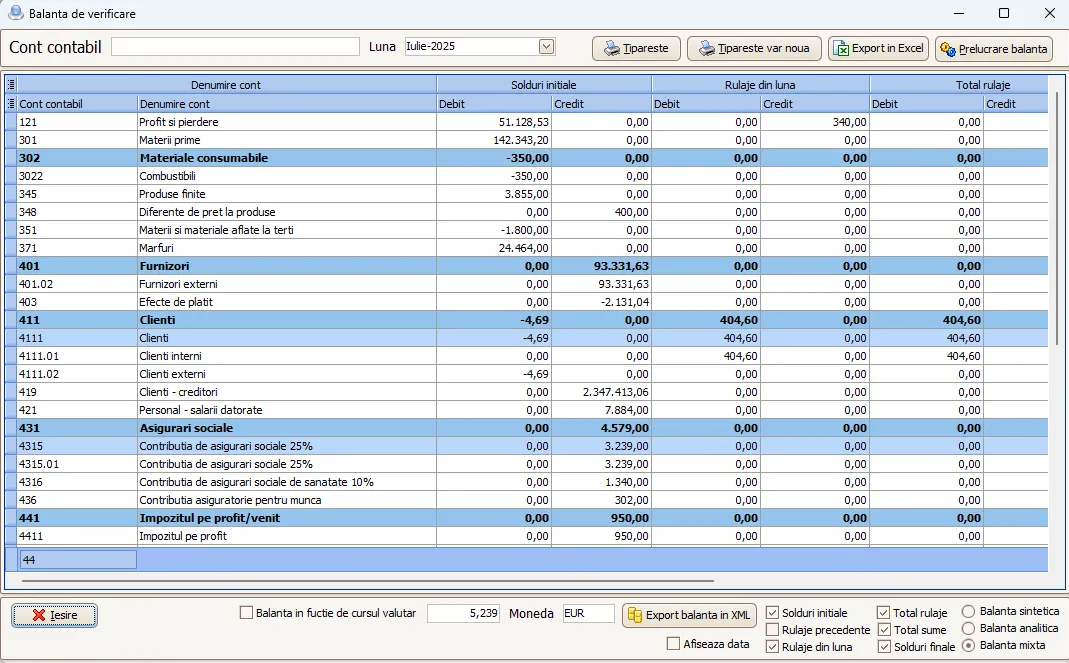Viewport: 1069px width, 663px height.
Task: Toggle the Rulaje din luna checkbox
Action: [772, 647]
